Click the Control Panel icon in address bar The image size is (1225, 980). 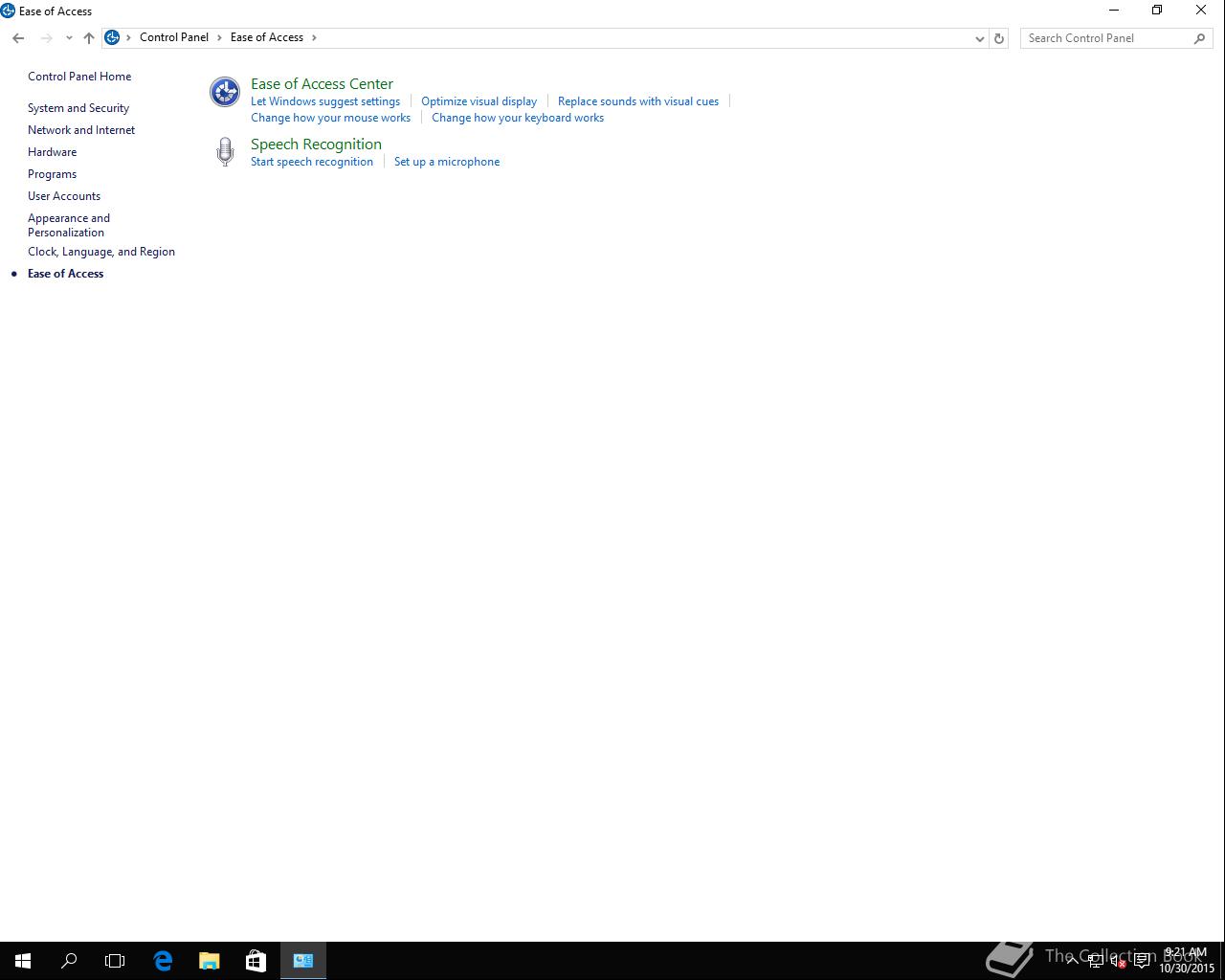click(112, 37)
